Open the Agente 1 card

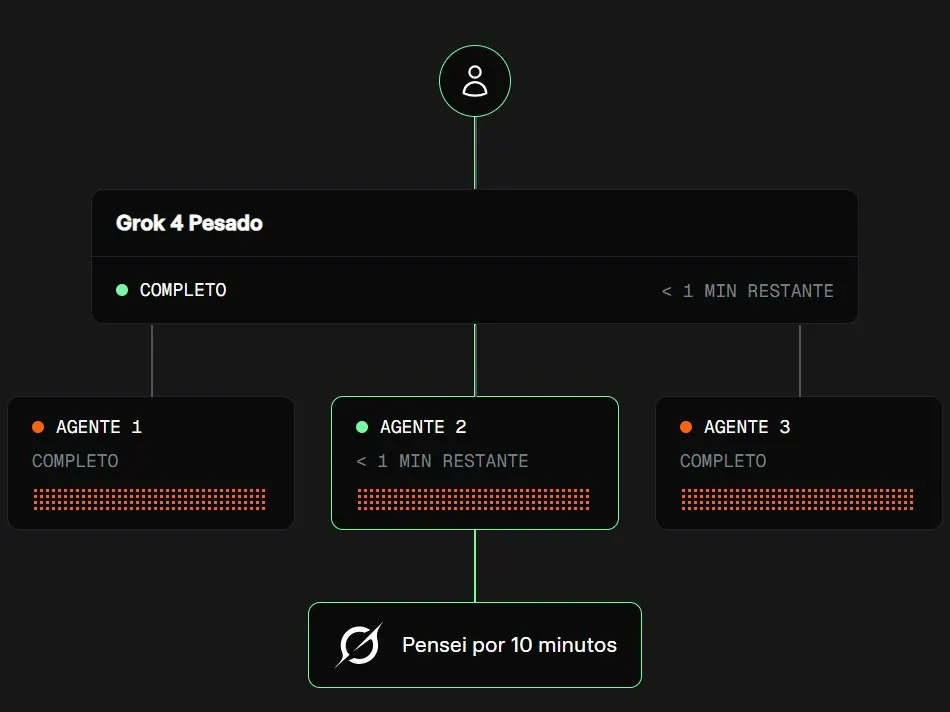[151, 463]
